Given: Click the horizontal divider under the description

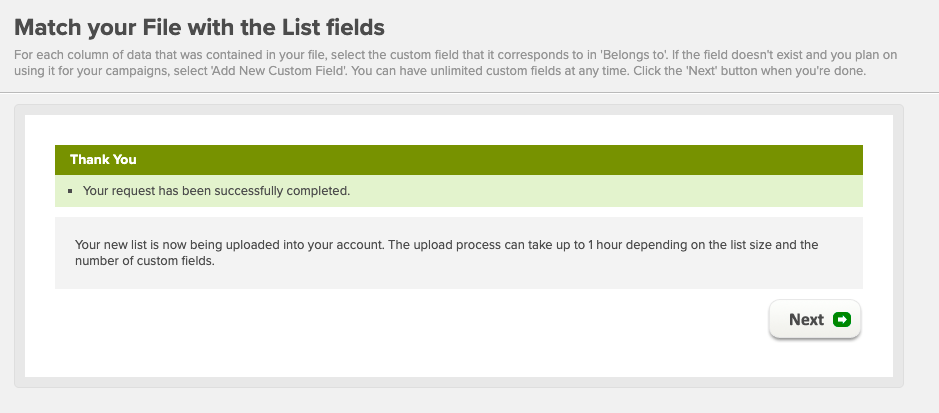Looking at the screenshot, I should 470,93.
